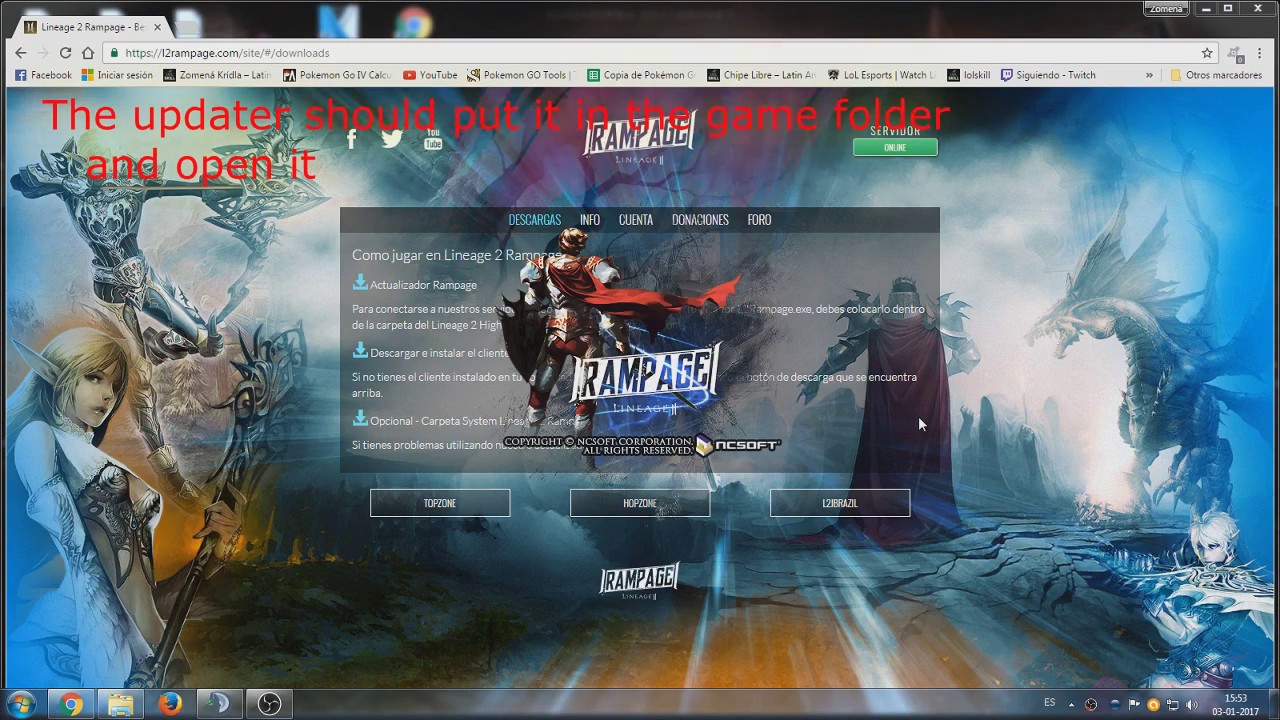Open the Otros marcadores bookmarks folder
This screenshot has width=1280, height=720.
[1216, 75]
